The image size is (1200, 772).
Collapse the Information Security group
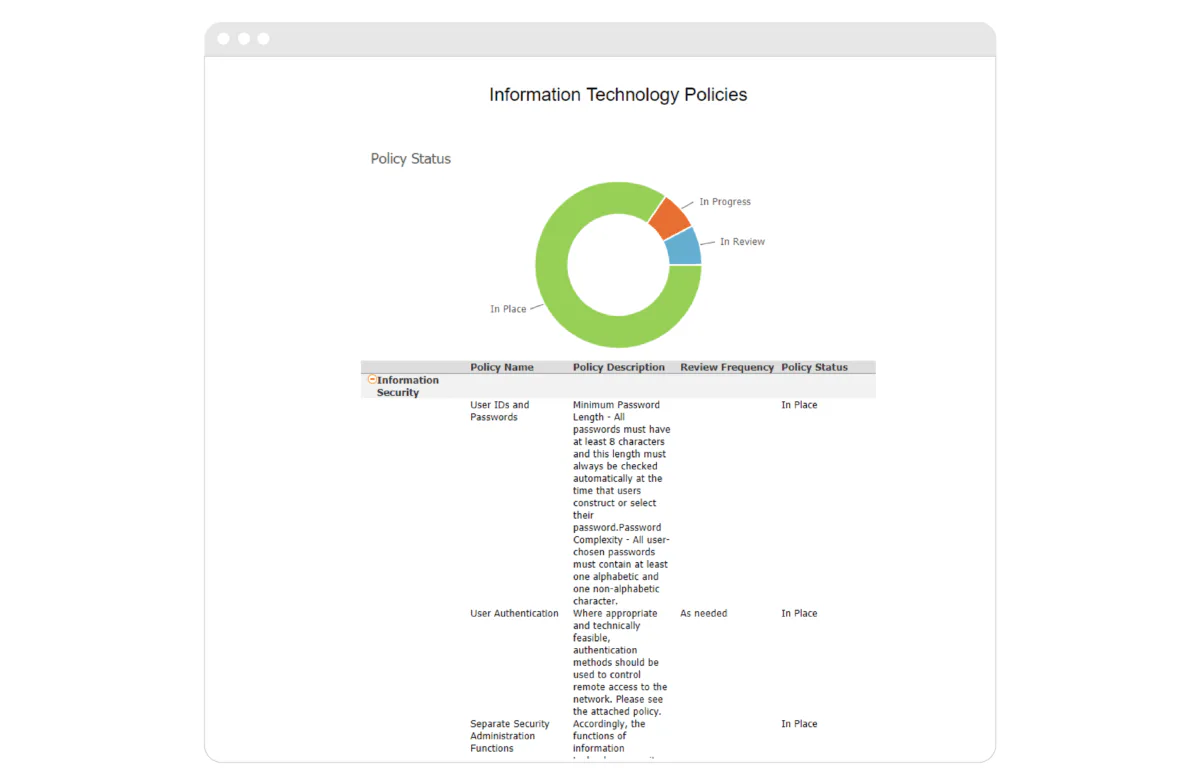tap(371, 380)
